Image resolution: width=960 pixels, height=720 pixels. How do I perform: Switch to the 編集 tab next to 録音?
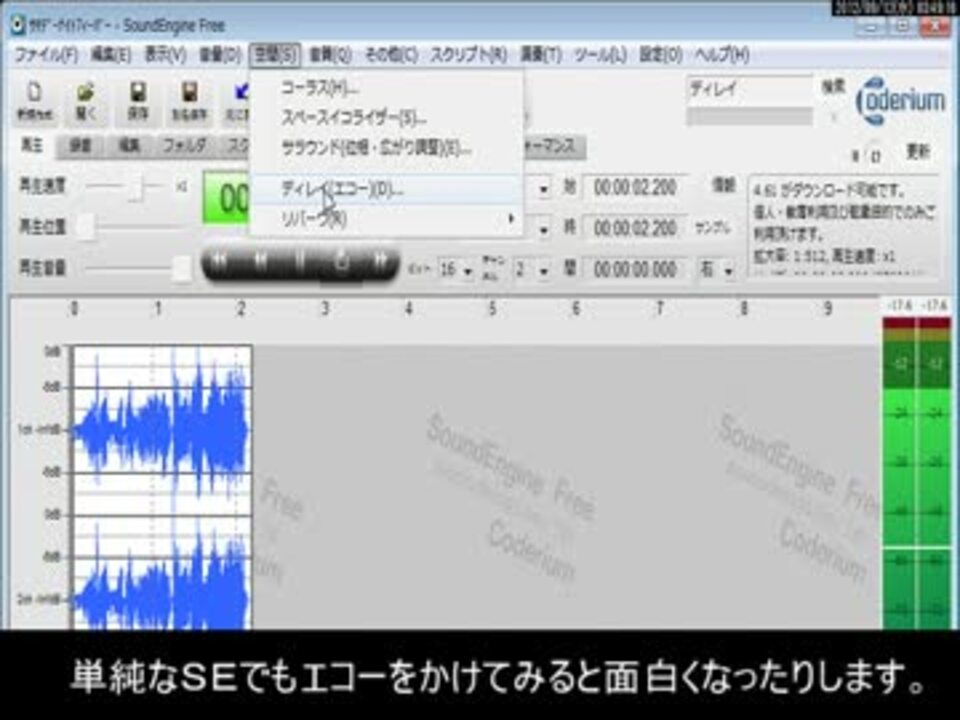click(129, 146)
